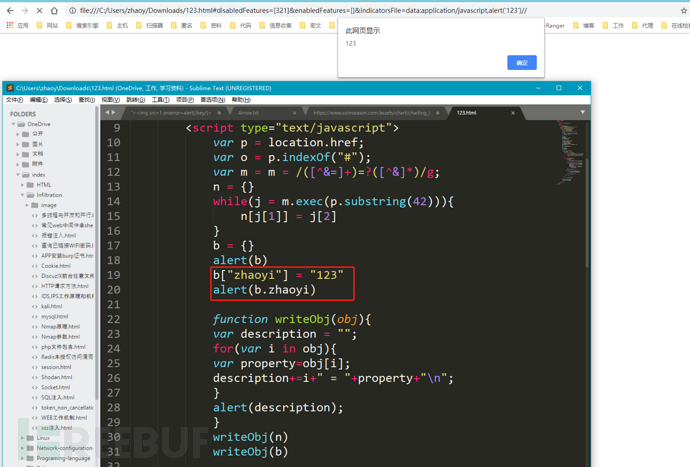This screenshot has height=467, width=690.
Task: Click the browser back arrow
Action: [10, 11]
